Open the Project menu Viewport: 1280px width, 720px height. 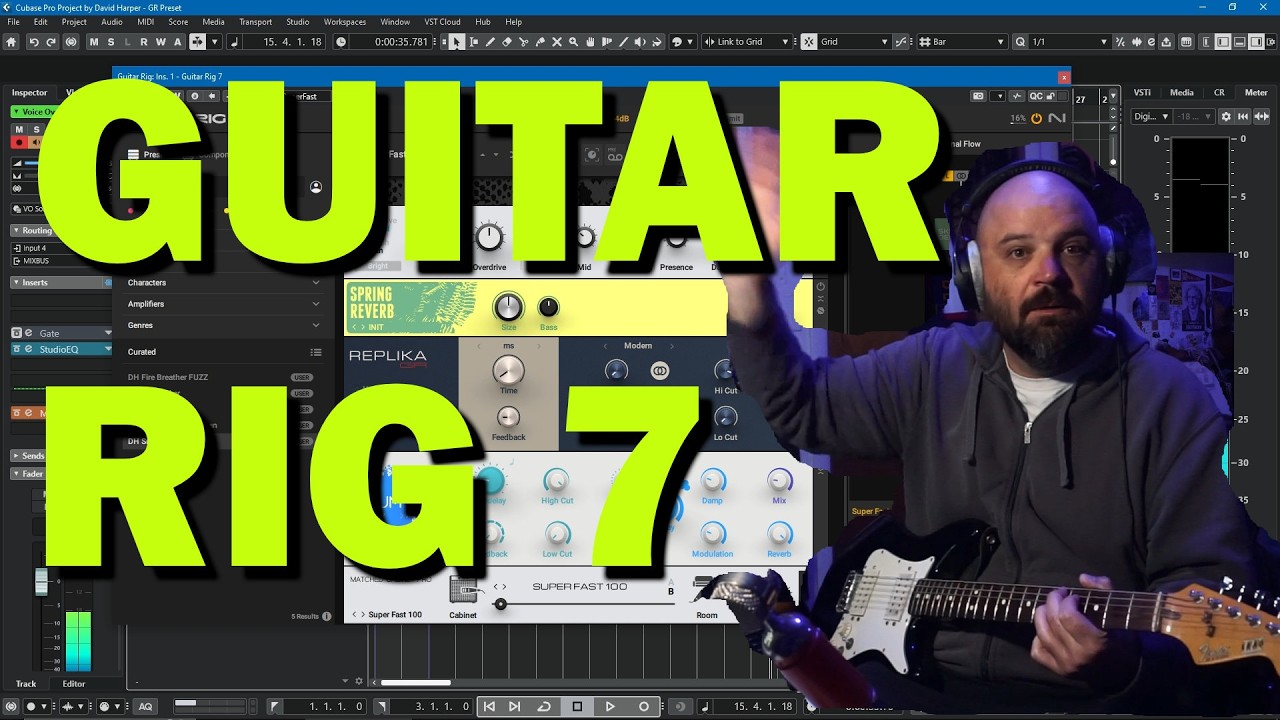click(x=74, y=22)
